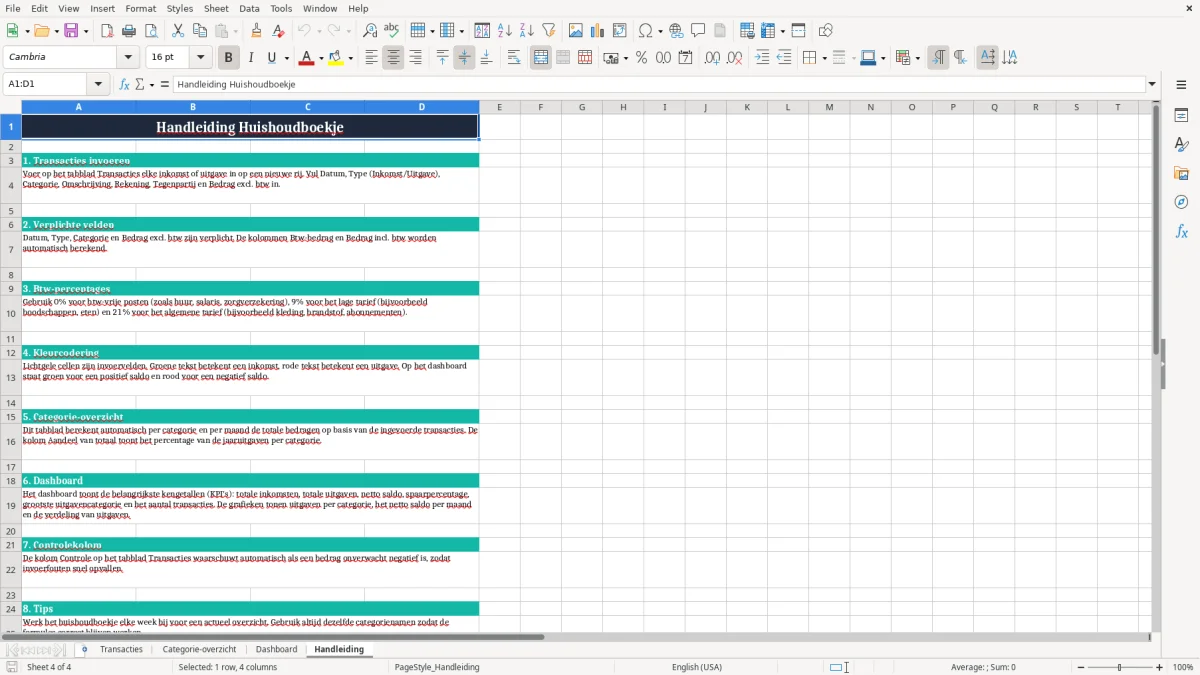Click Sort Ascending icon
This screenshot has width=1200, height=675.
click(x=505, y=31)
